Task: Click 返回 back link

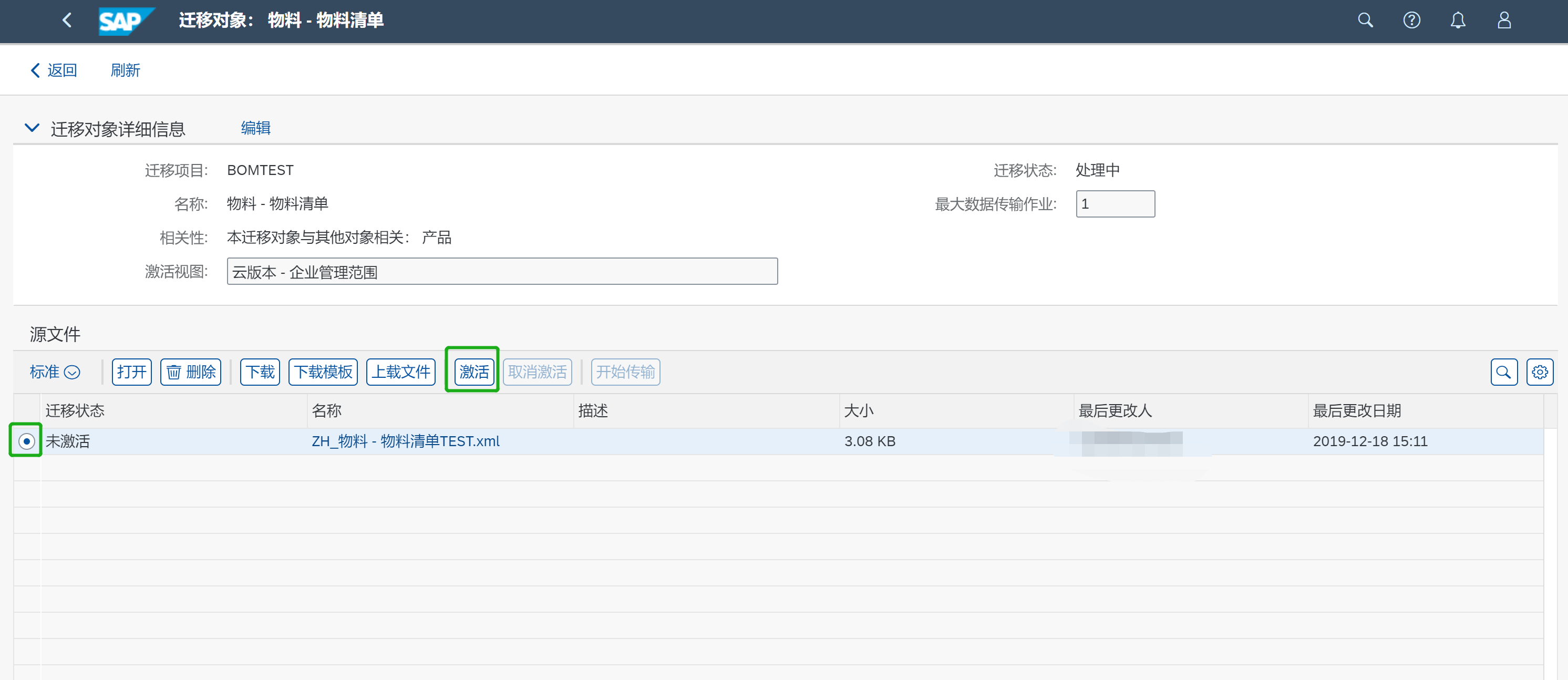Action: pyautogui.click(x=54, y=70)
